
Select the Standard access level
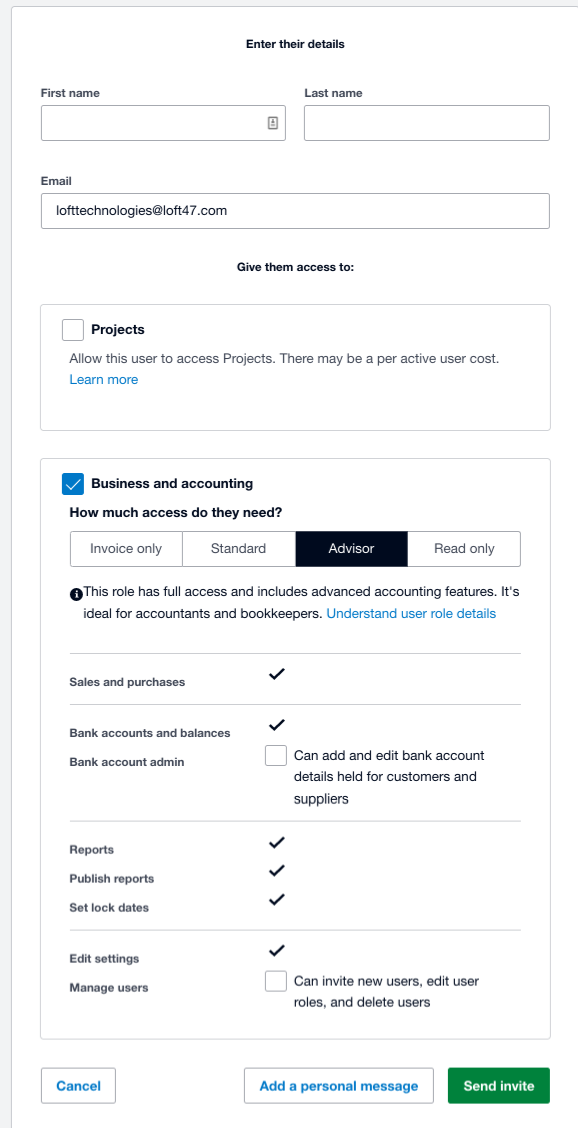click(x=239, y=549)
